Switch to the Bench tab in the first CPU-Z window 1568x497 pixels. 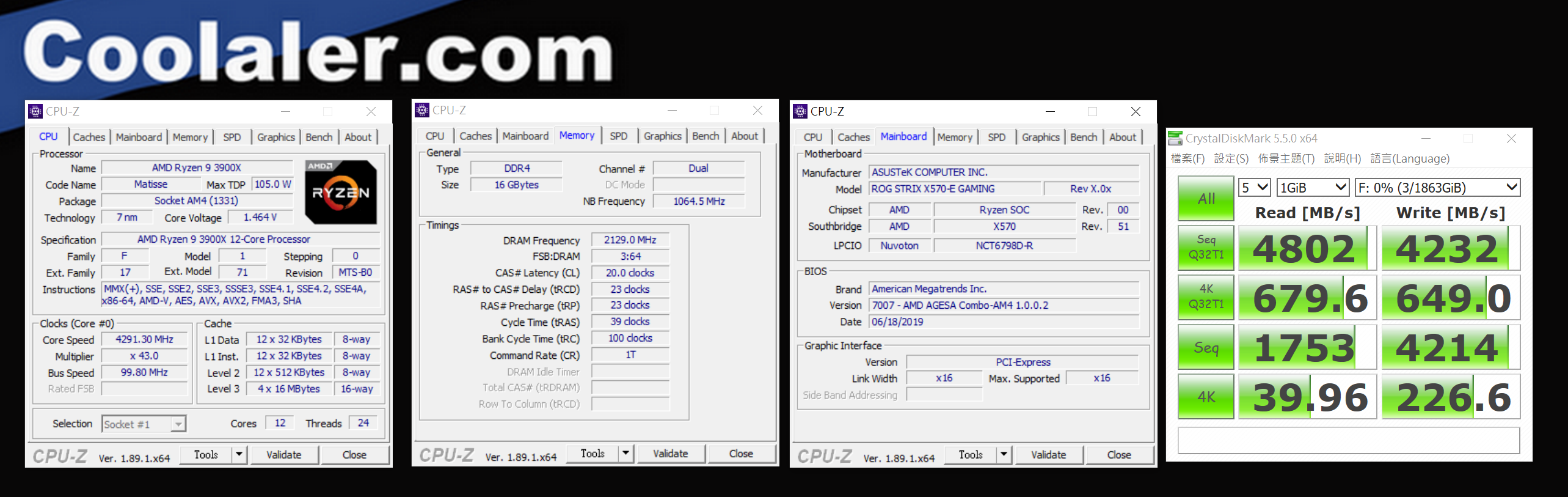tap(319, 137)
